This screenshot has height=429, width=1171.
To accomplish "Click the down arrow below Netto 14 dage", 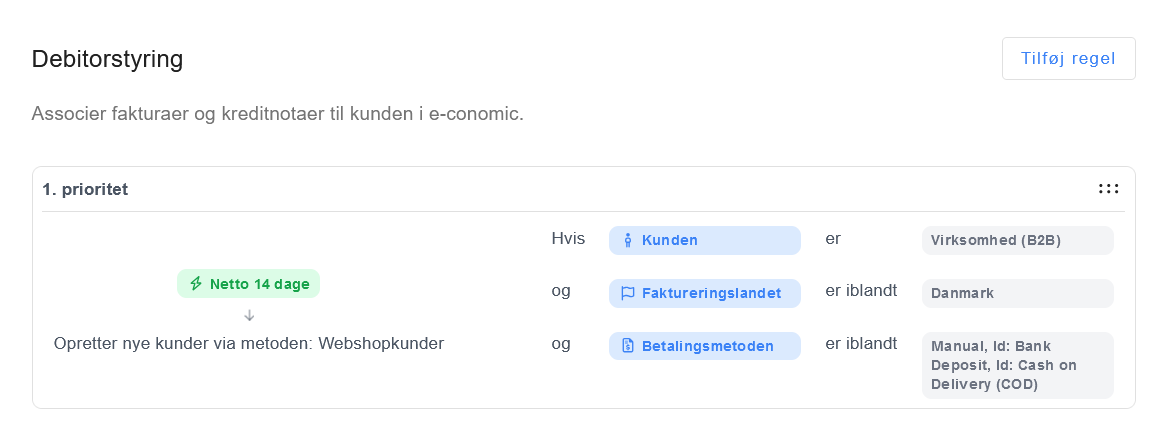I will (x=249, y=315).
